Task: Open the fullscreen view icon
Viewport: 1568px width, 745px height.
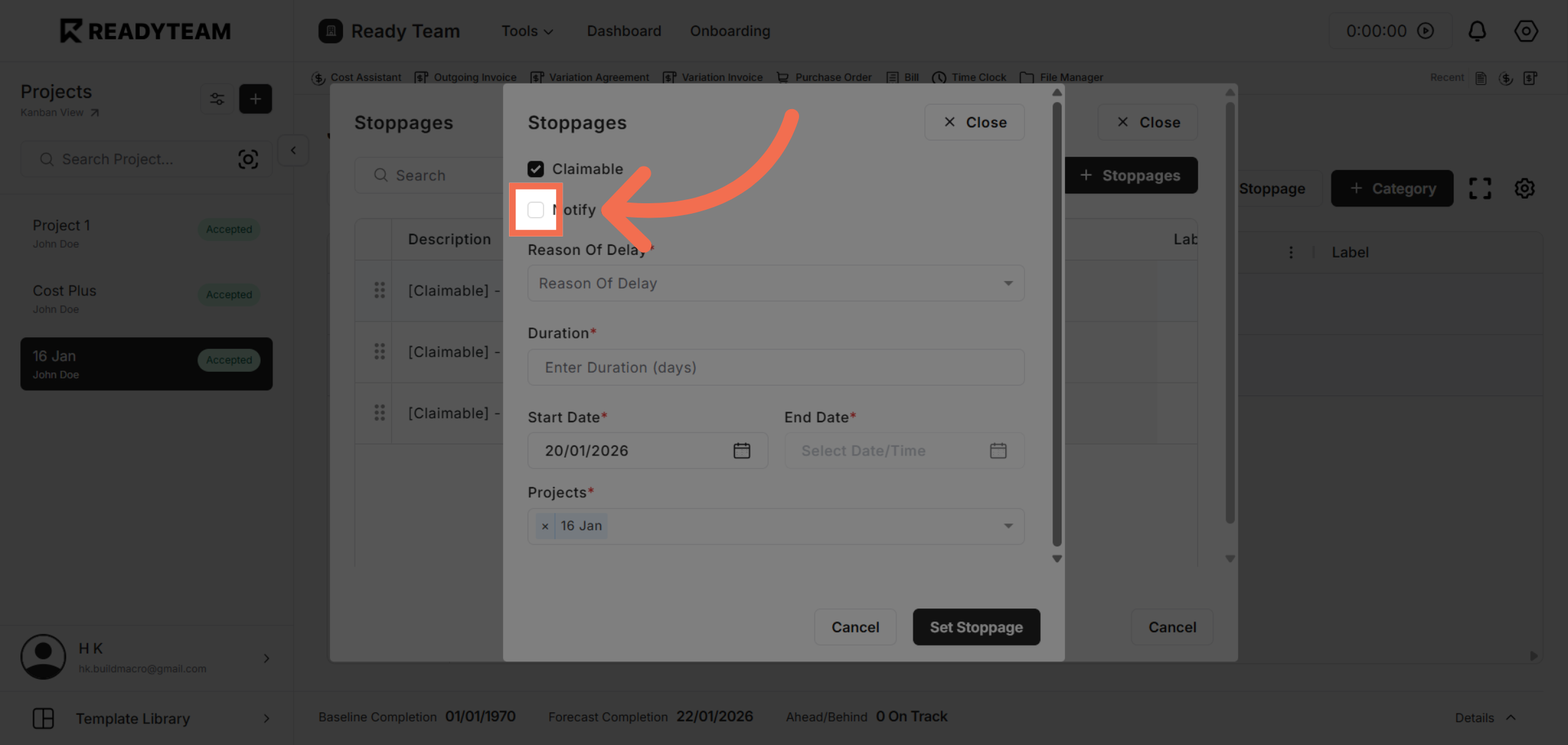Action: (1480, 188)
